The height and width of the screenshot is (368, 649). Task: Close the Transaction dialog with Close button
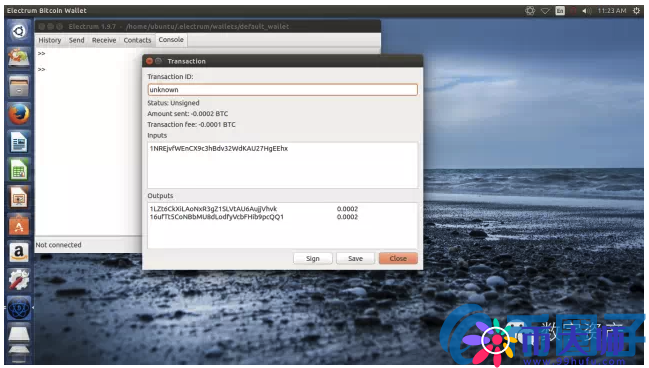[x=398, y=258]
